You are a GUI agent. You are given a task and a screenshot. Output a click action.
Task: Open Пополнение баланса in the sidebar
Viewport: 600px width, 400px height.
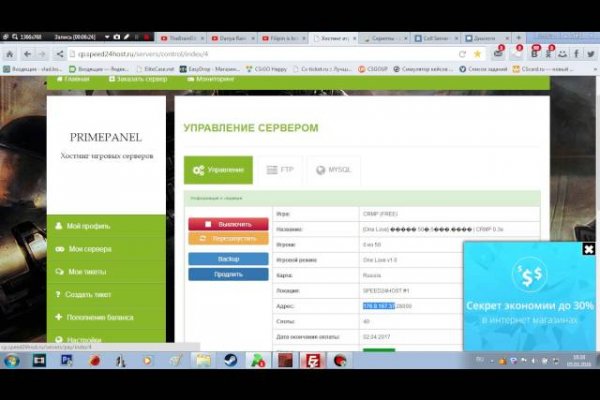click(x=98, y=317)
